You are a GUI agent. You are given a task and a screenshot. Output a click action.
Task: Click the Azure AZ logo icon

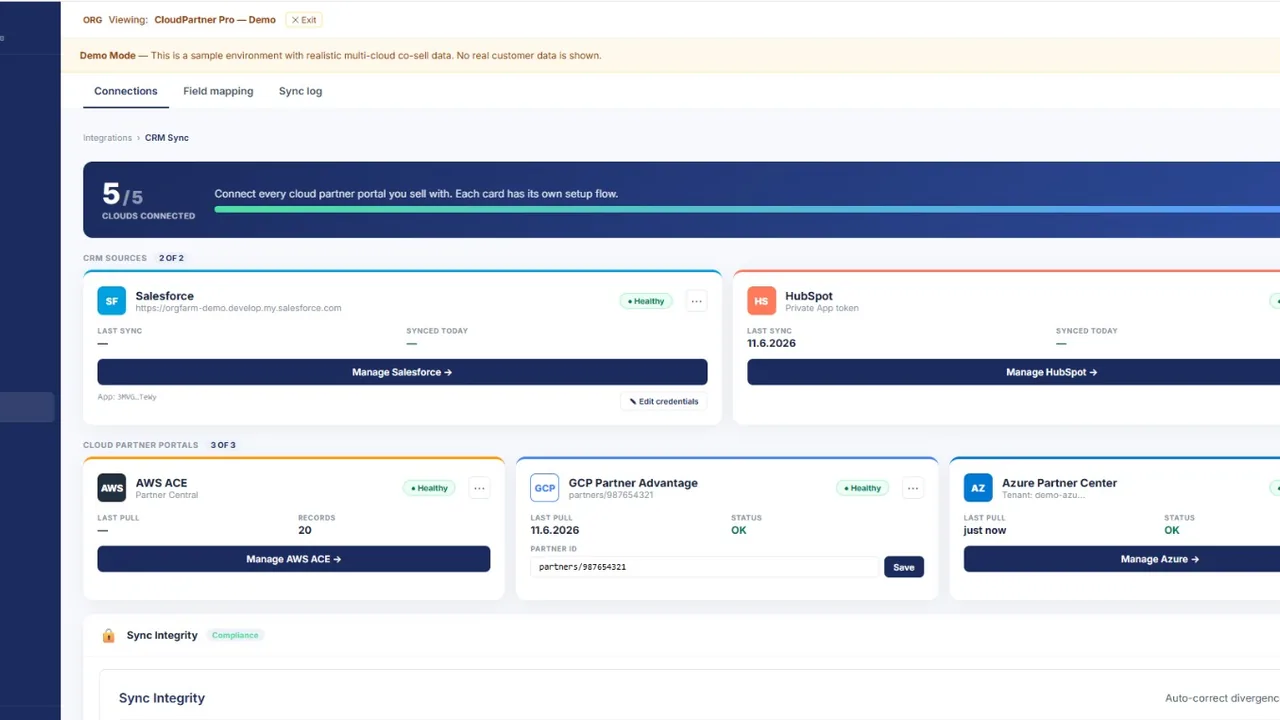[x=978, y=488]
